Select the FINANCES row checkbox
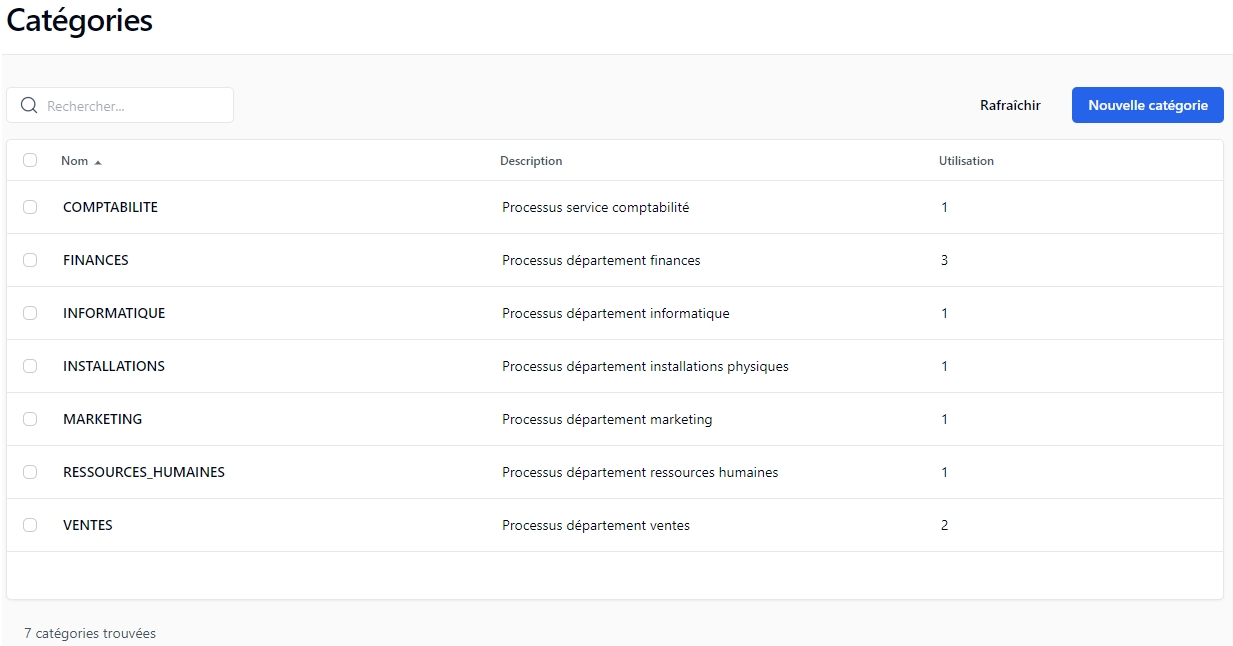Viewport: 1233px width, 646px height. coord(30,260)
